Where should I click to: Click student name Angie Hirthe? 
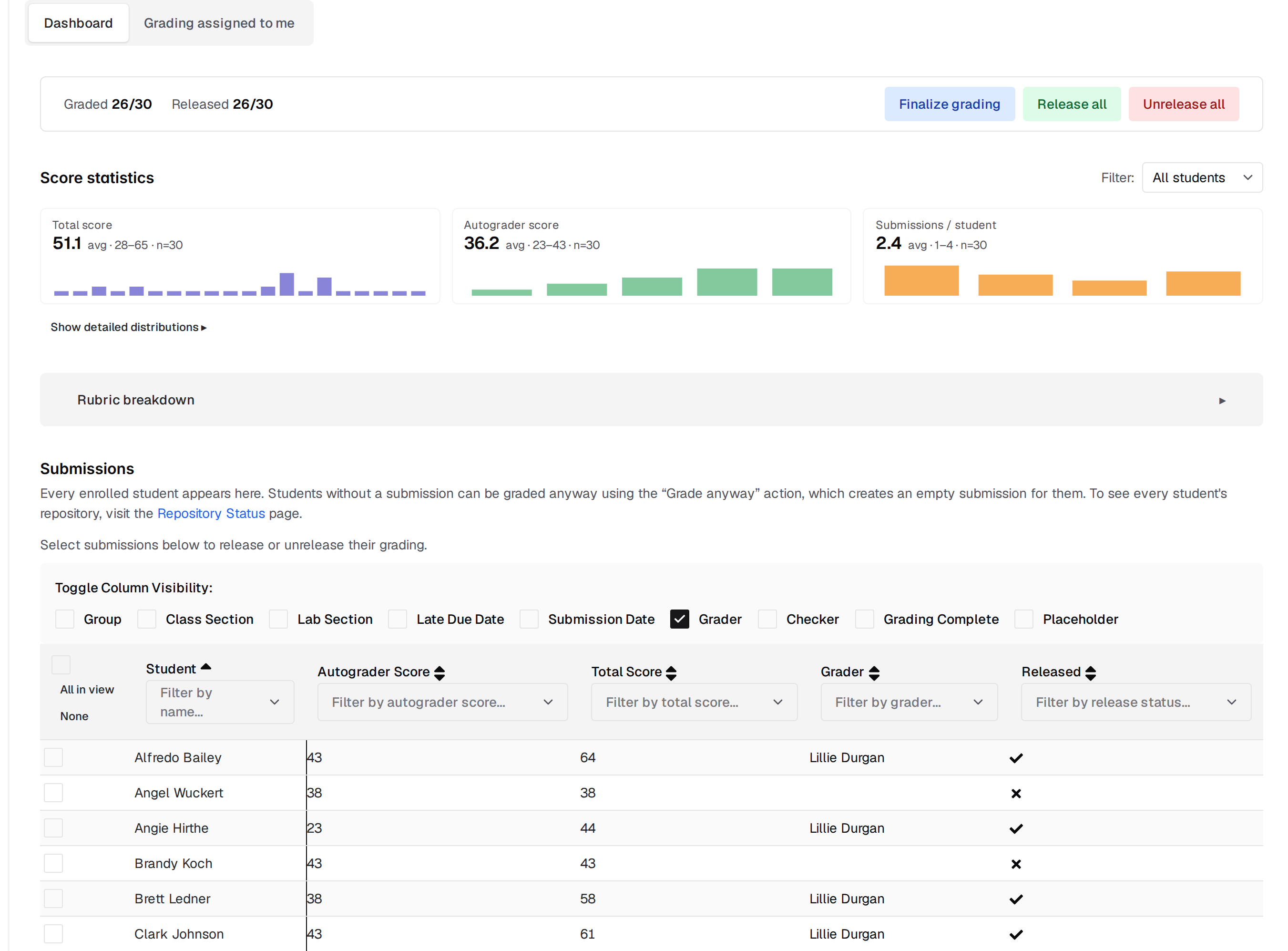coord(172,828)
